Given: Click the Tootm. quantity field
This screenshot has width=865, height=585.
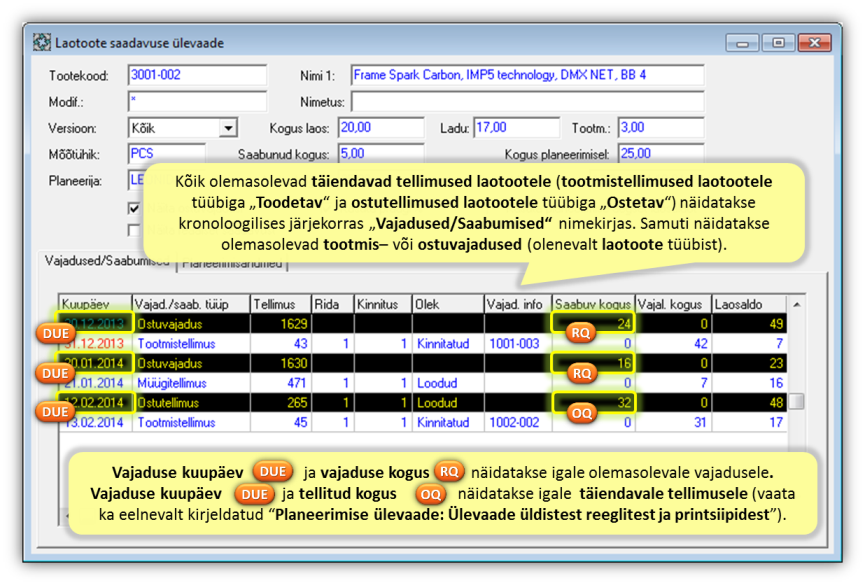Looking at the screenshot, I should click(661, 127).
